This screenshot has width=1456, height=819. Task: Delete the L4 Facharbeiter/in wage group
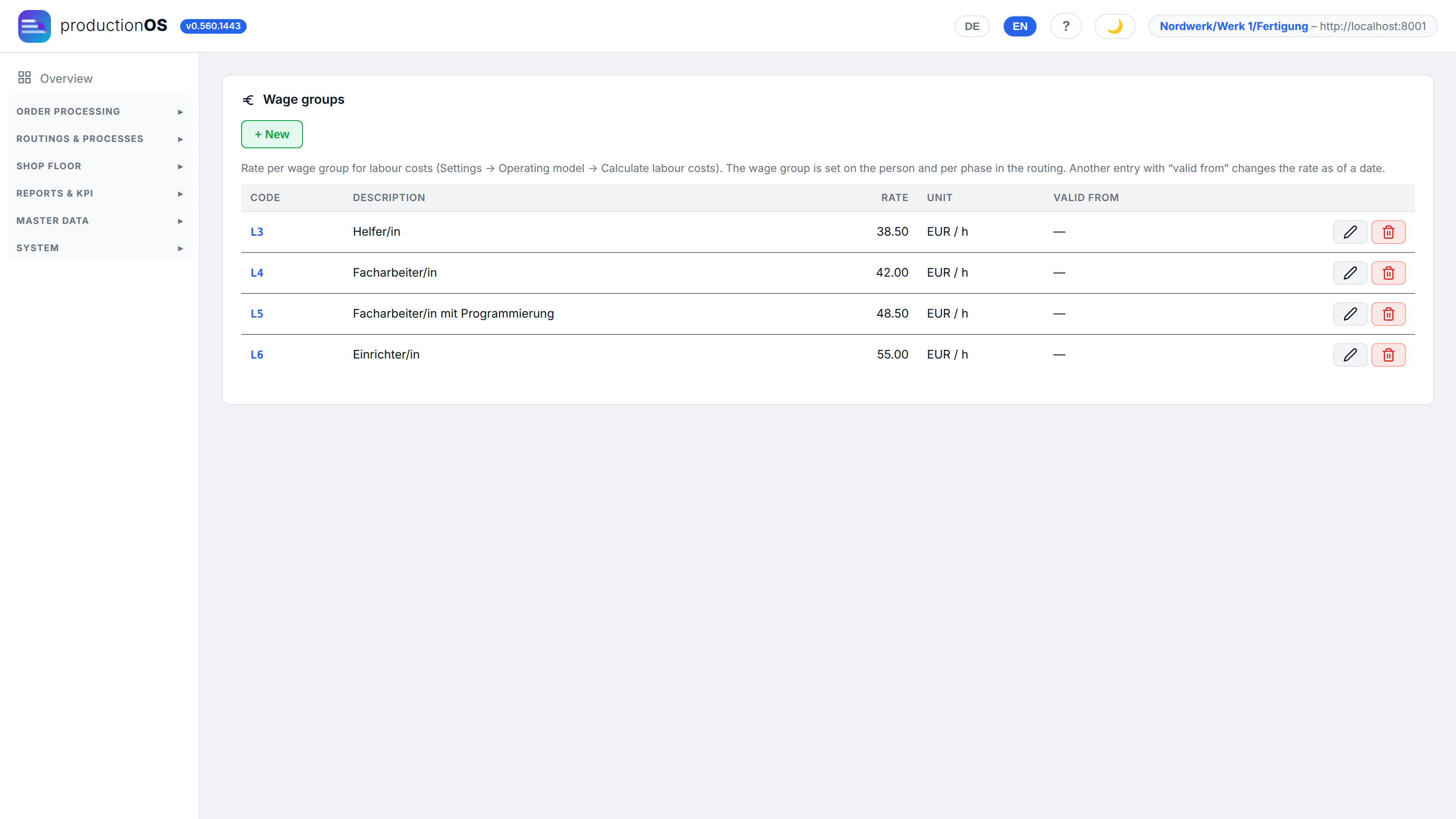click(x=1388, y=273)
